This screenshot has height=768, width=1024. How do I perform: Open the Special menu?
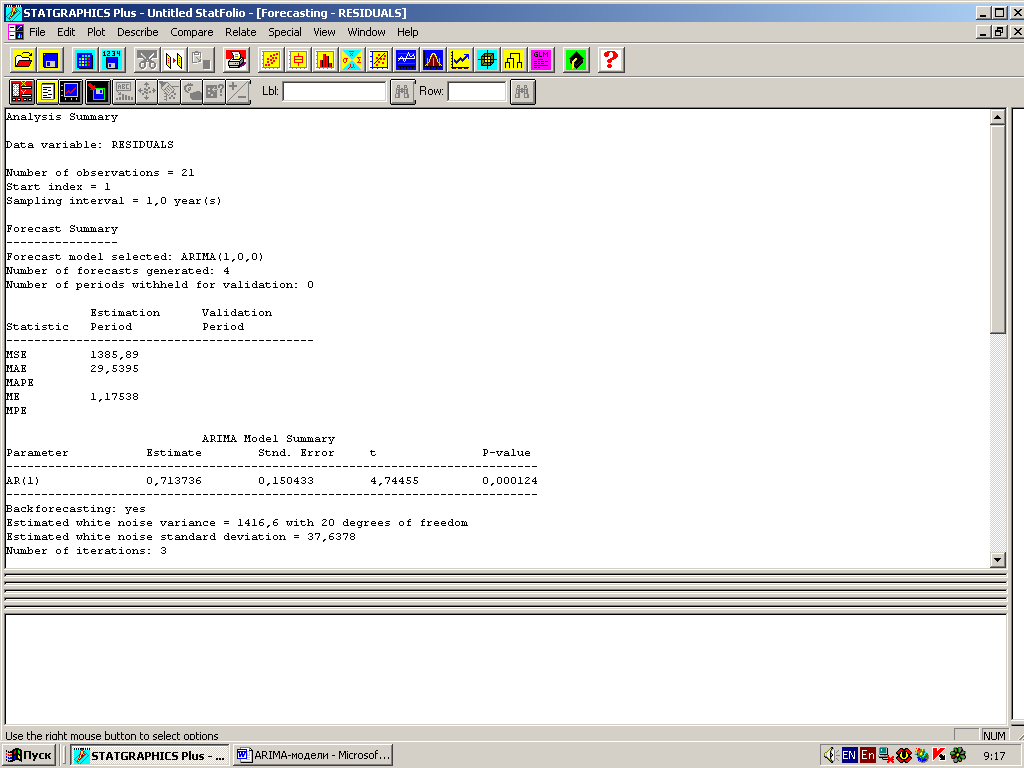point(285,32)
